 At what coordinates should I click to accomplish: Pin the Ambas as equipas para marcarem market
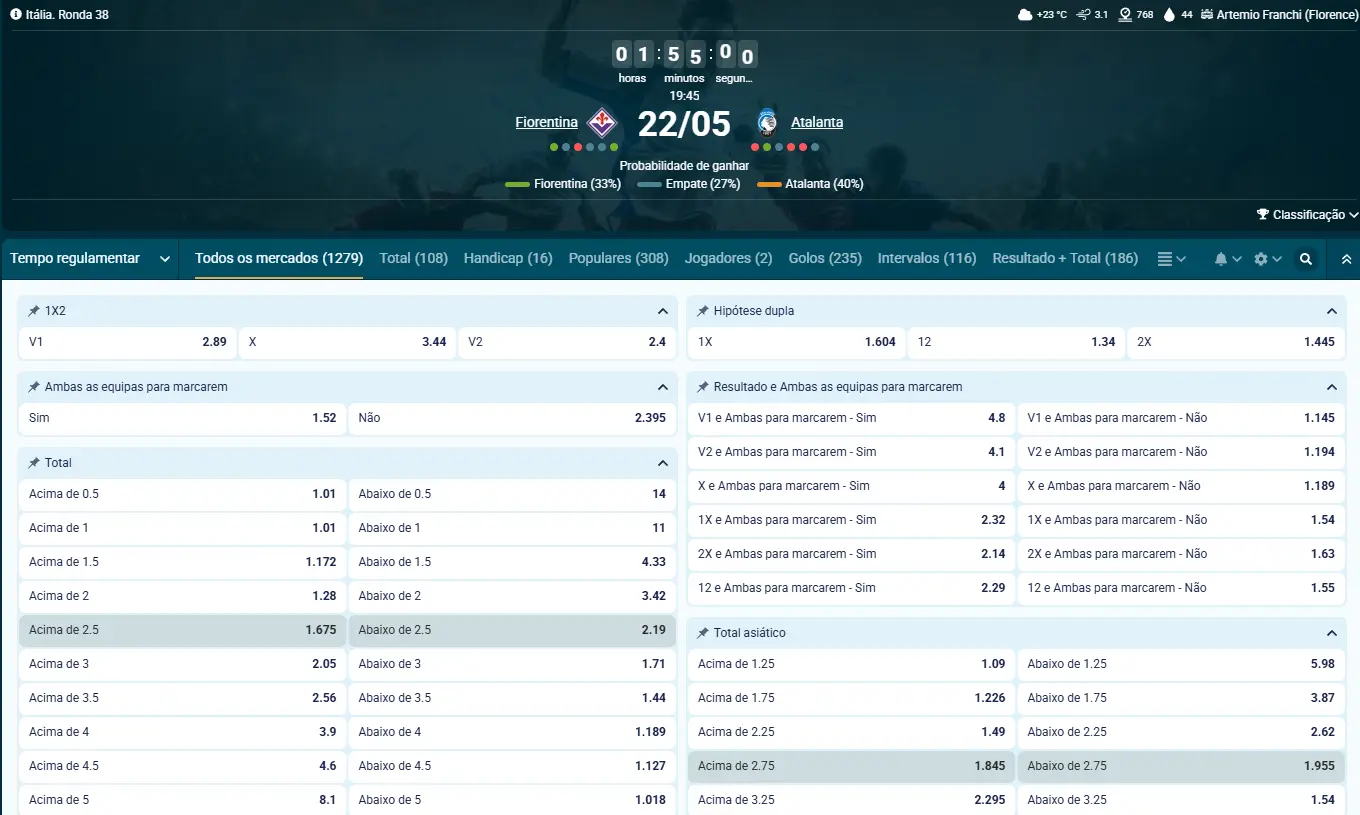click(x=34, y=387)
